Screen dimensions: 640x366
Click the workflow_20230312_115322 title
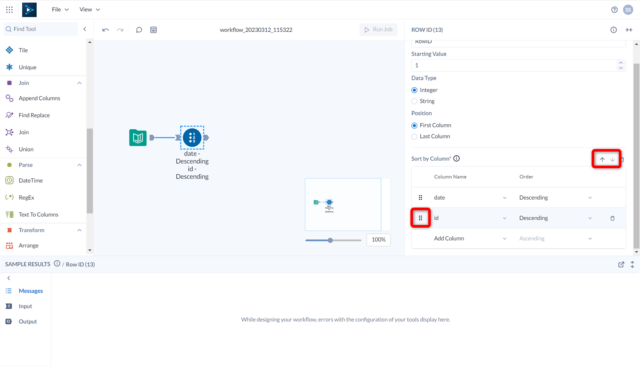click(x=256, y=30)
